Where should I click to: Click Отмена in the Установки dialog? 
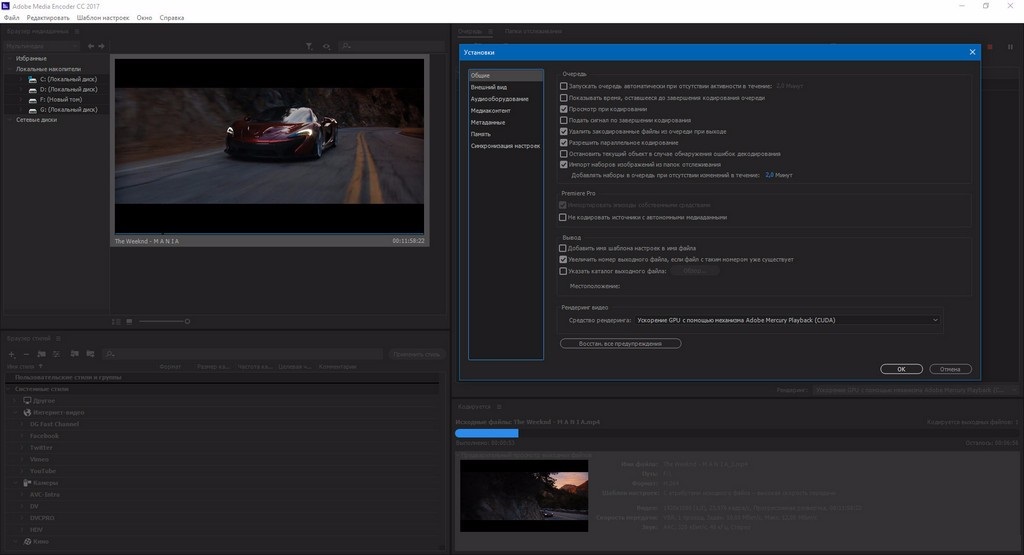[x=950, y=369]
